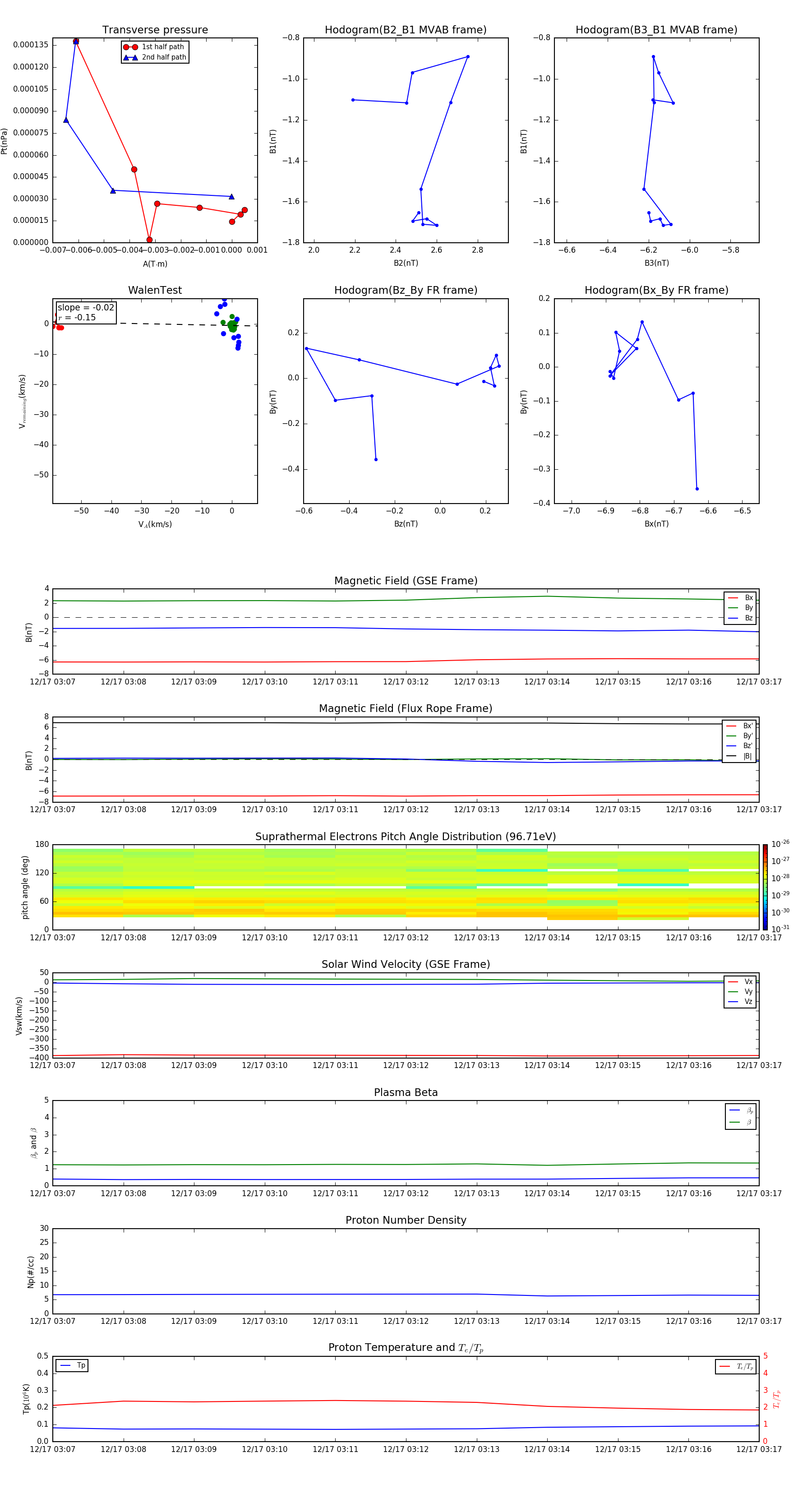
Task: Click the '12/17 03:12' tick under Proton Temperature plot
Action: point(406,1449)
